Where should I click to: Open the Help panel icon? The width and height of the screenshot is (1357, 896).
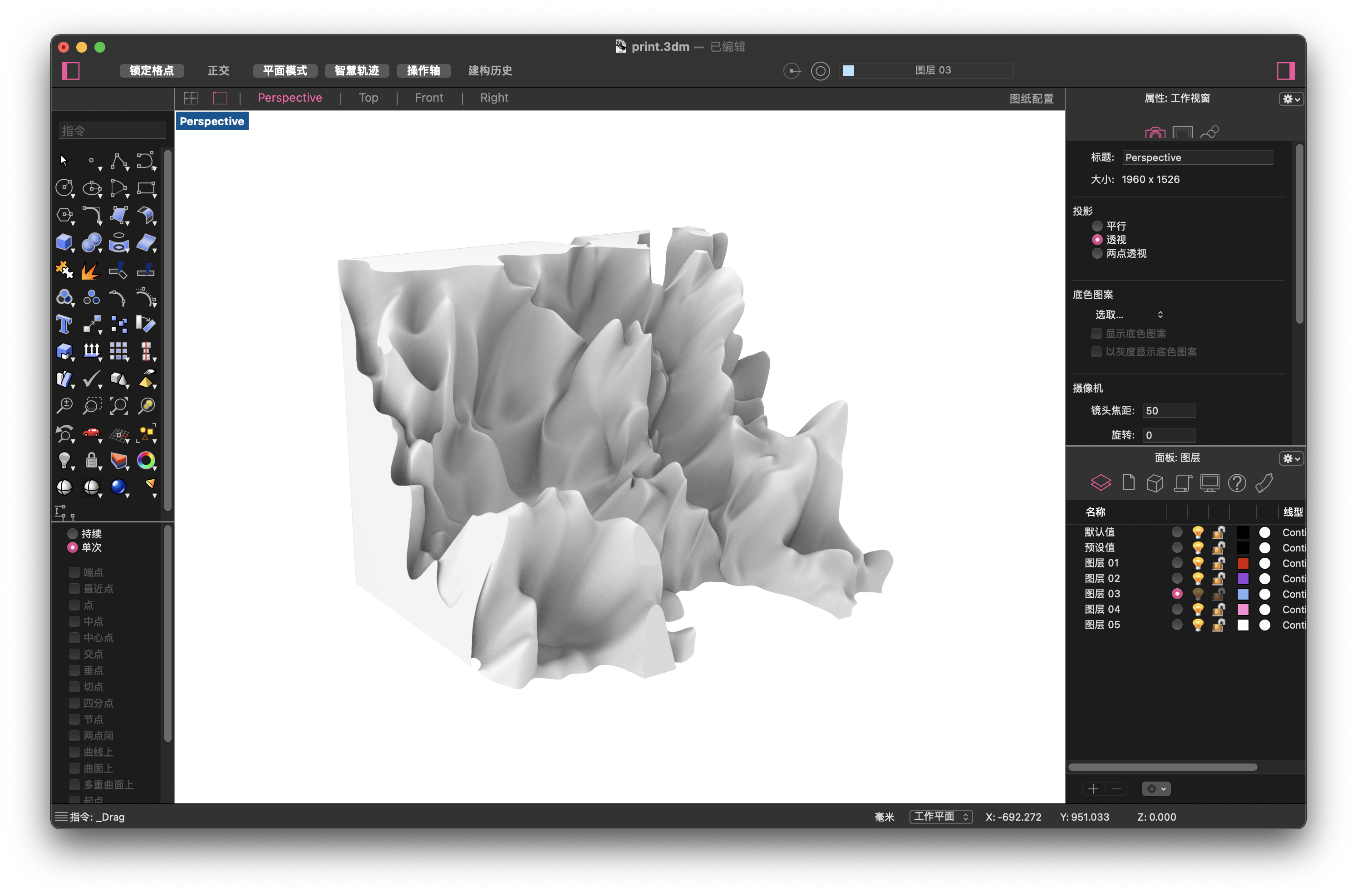[x=1236, y=483]
